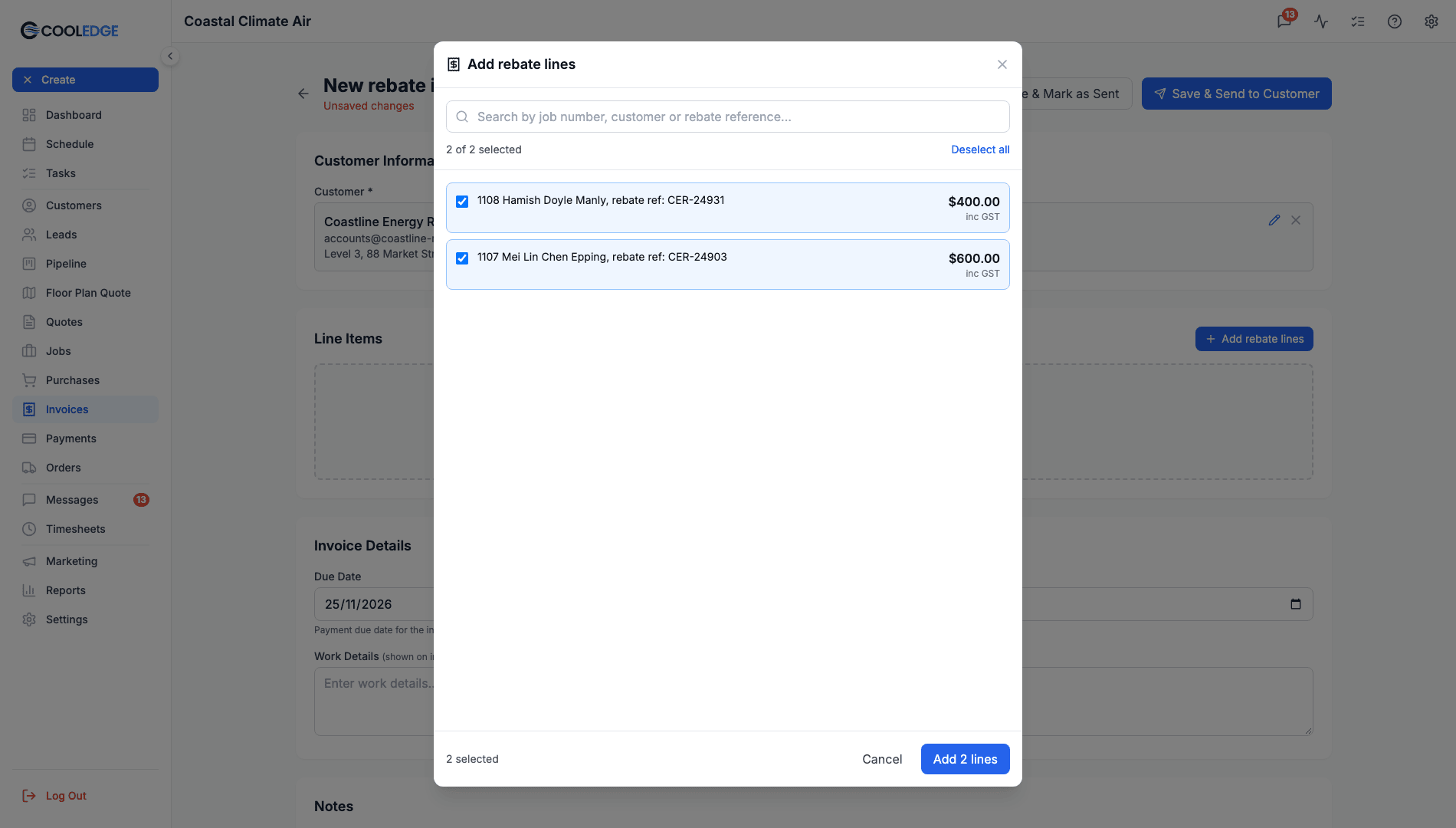Click Save & Send to Customer button
The width and height of the screenshot is (1456, 828).
[x=1236, y=94]
